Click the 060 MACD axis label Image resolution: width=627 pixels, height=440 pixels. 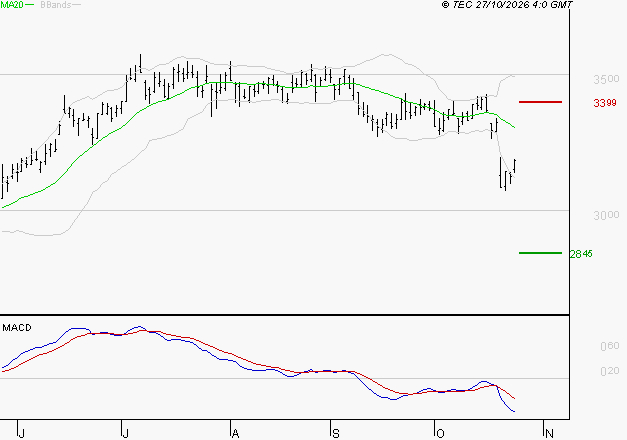point(609,346)
